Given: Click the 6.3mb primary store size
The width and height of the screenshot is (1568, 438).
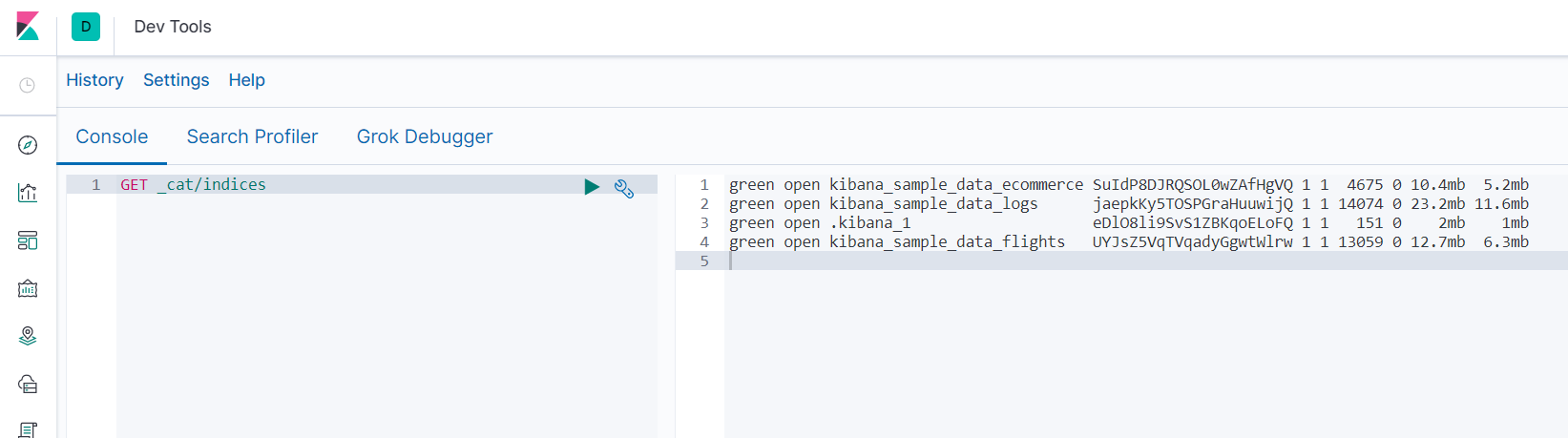Looking at the screenshot, I should click(x=1506, y=241).
